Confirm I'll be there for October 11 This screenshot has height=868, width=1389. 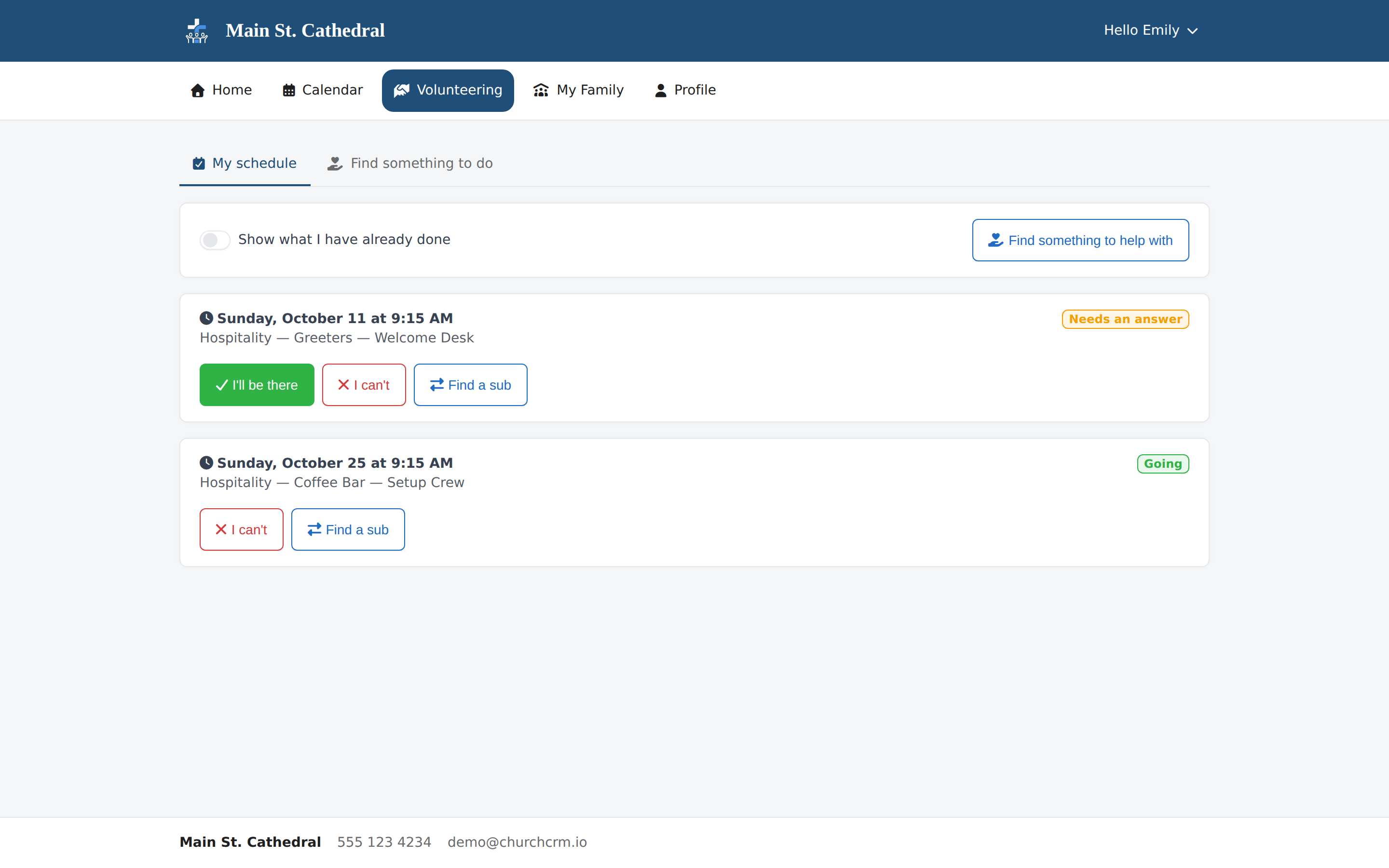pyautogui.click(x=257, y=385)
